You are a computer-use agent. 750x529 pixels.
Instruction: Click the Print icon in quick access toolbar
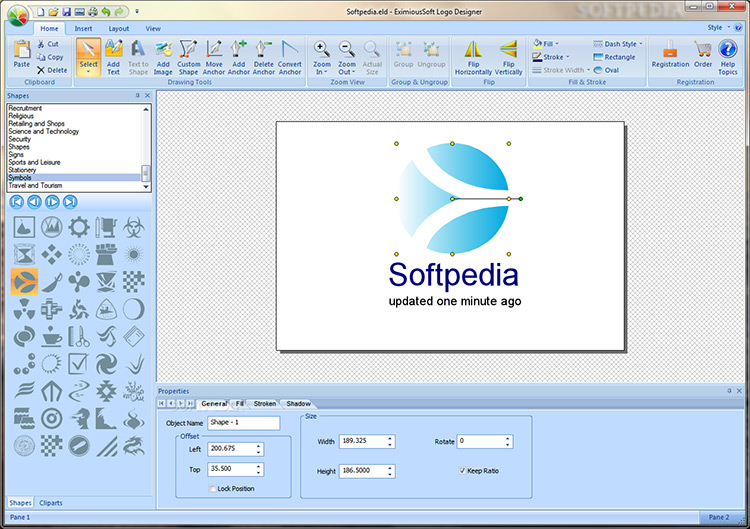pos(93,11)
